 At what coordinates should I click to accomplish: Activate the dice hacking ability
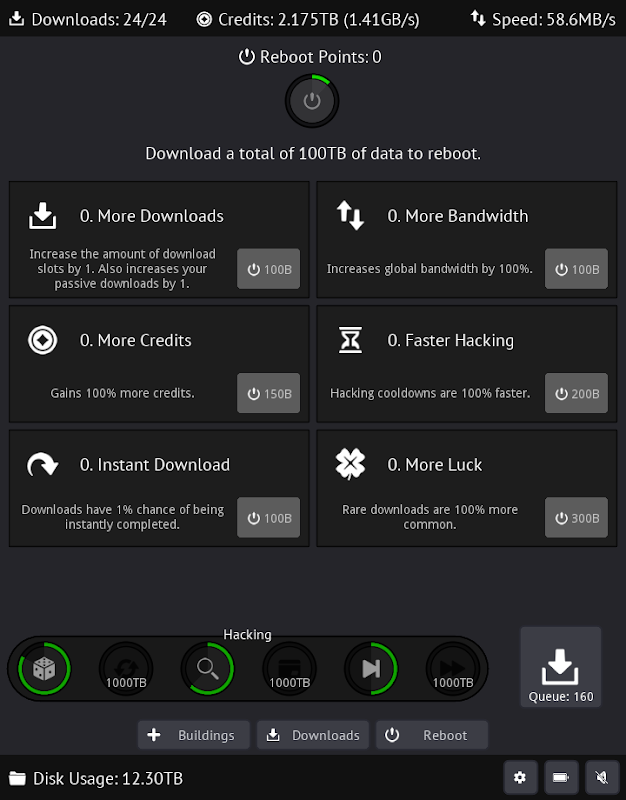(44, 668)
